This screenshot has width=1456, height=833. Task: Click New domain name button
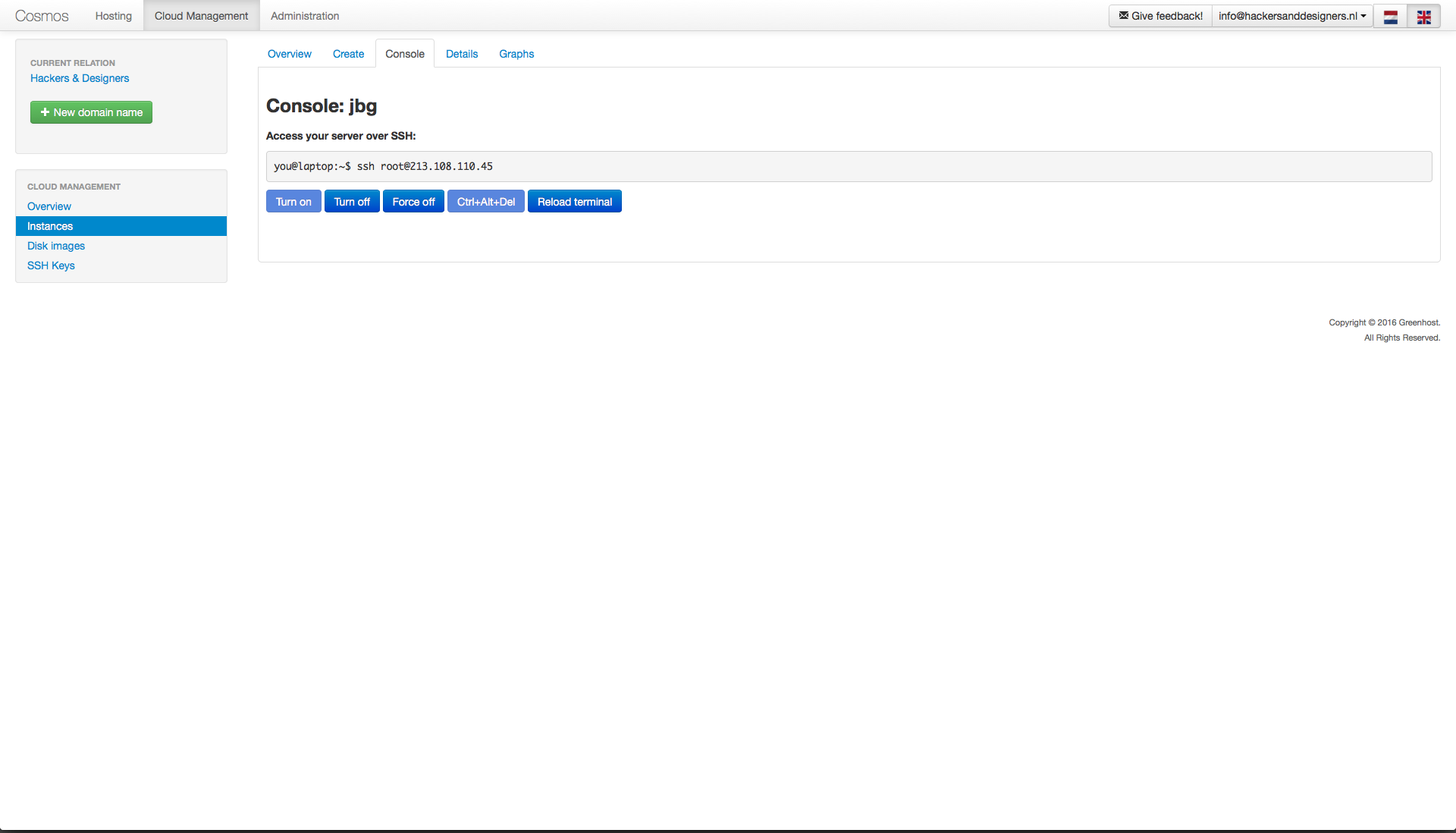click(91, 112)
